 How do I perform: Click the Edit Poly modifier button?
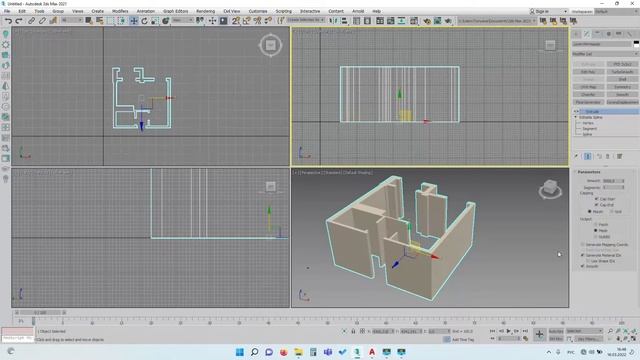coord(588,72)
